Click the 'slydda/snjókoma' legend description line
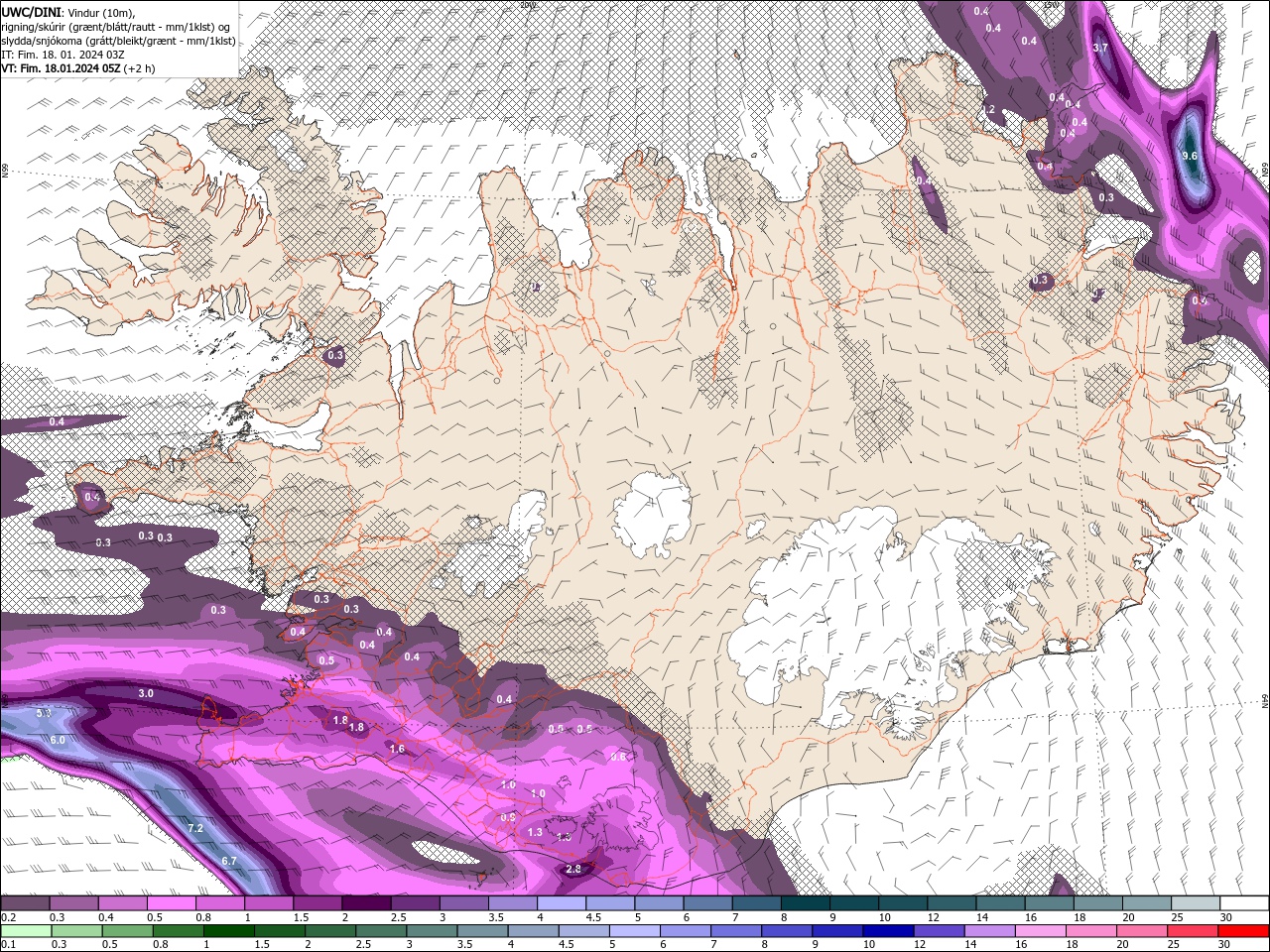Image resolution: width=1270 pixels, height=952 pixels. [118, 41]
